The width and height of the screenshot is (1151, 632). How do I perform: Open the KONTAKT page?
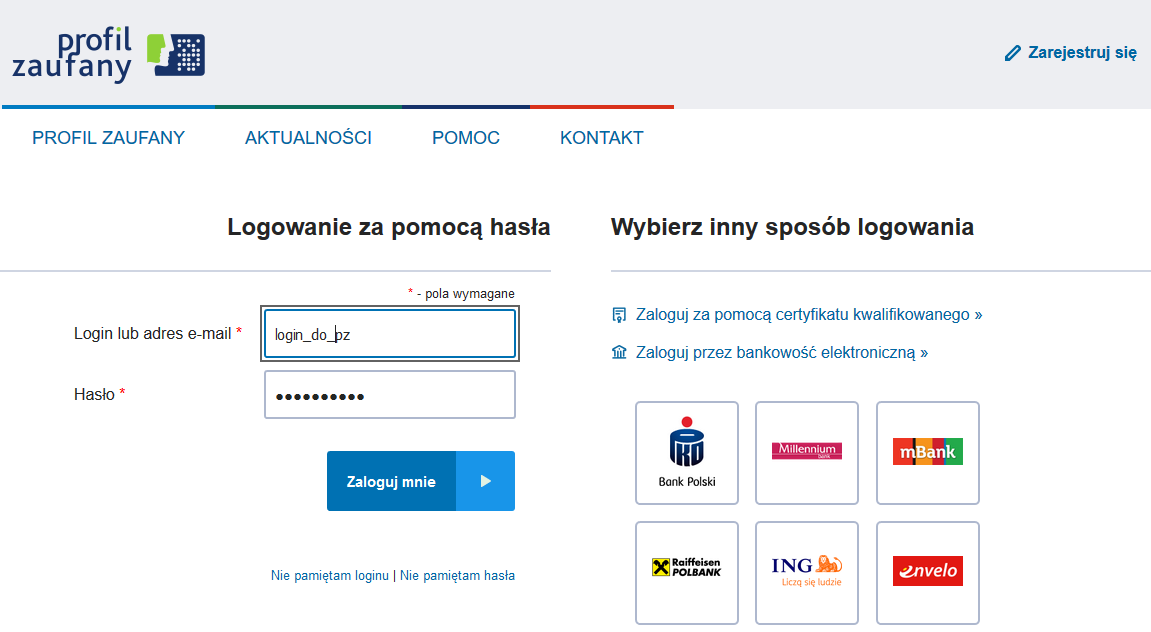[x=601, y=138]
